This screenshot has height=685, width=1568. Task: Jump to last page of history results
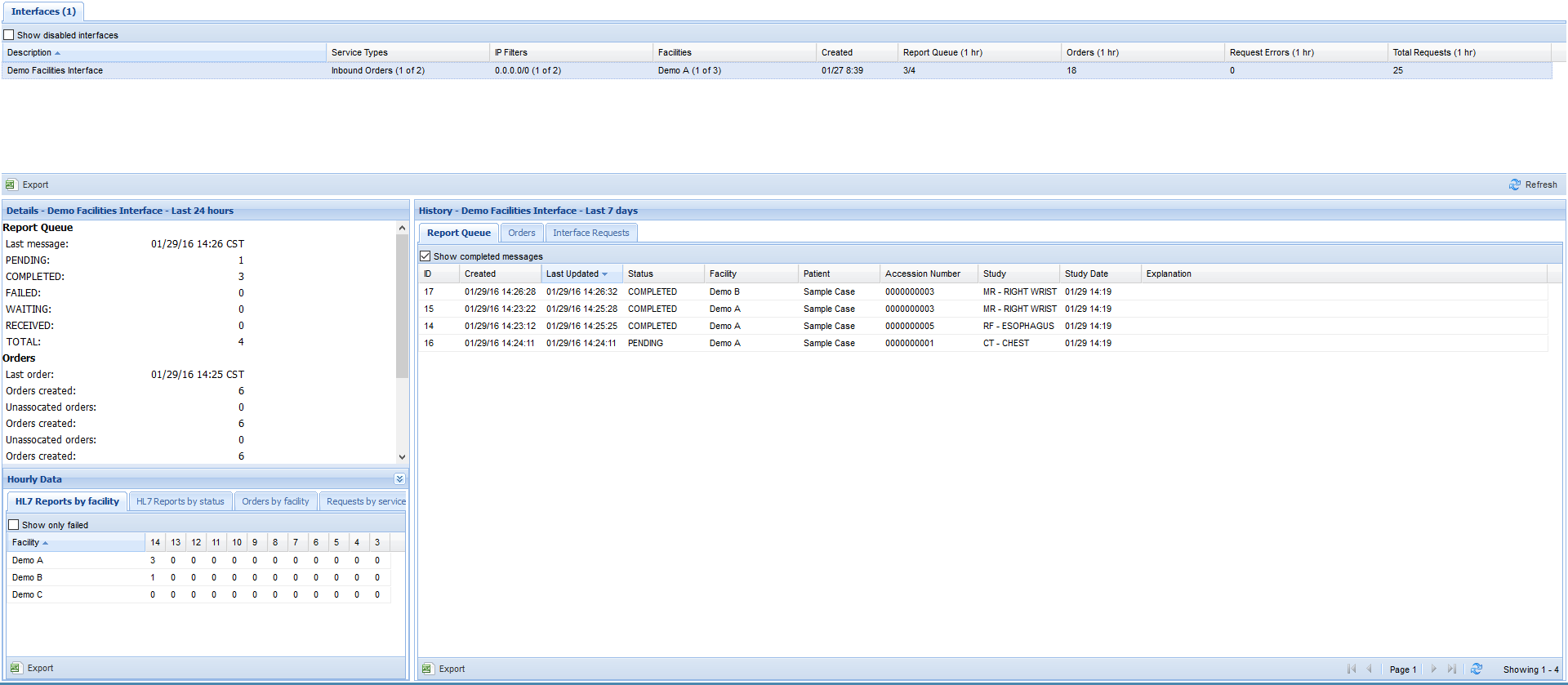pos(1451,669)
